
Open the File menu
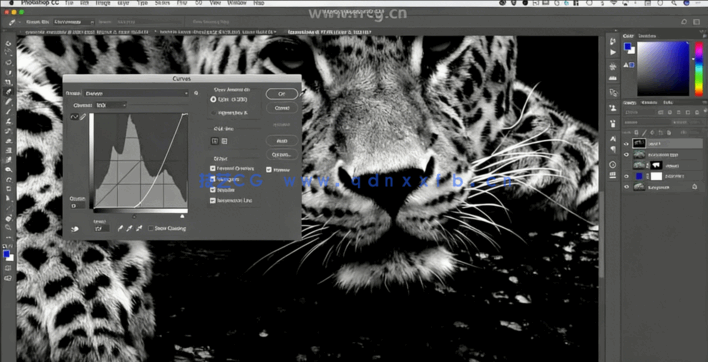[x=69, y=3]
